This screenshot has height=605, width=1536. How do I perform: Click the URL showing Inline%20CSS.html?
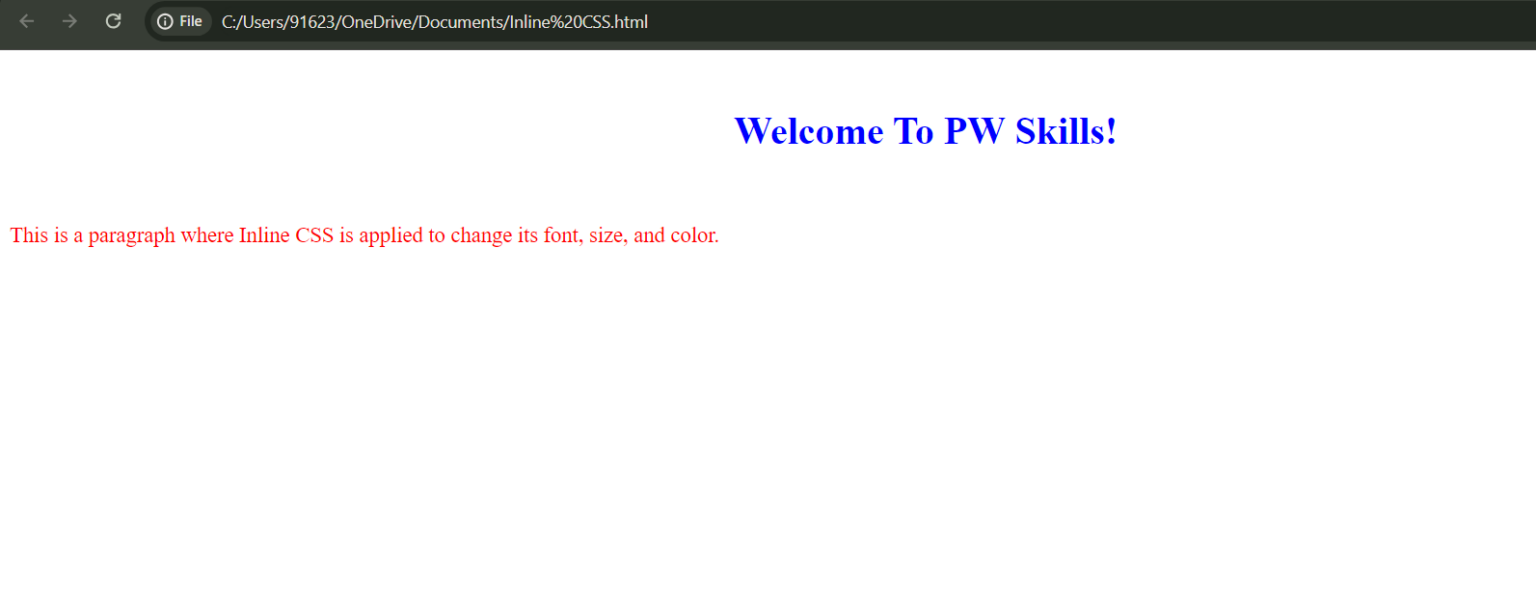pyautogui.click(x=435, y=21)
